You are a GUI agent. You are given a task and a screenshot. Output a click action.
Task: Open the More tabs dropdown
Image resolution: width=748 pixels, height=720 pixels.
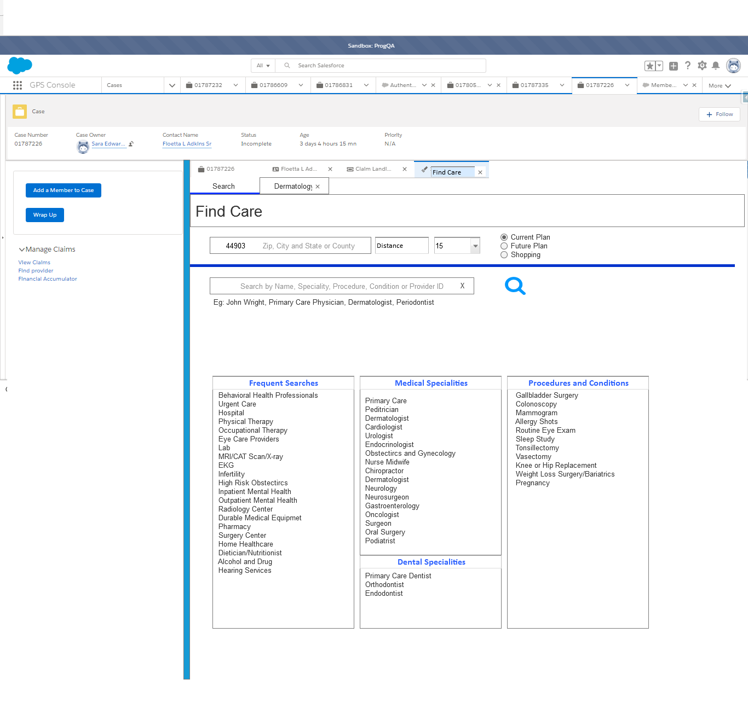point(720,86)
